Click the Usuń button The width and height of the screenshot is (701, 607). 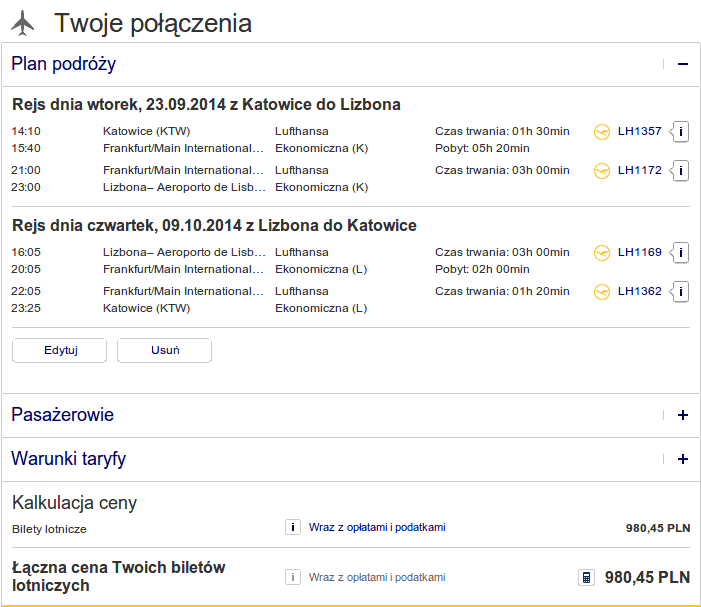[x=165, y=350]
